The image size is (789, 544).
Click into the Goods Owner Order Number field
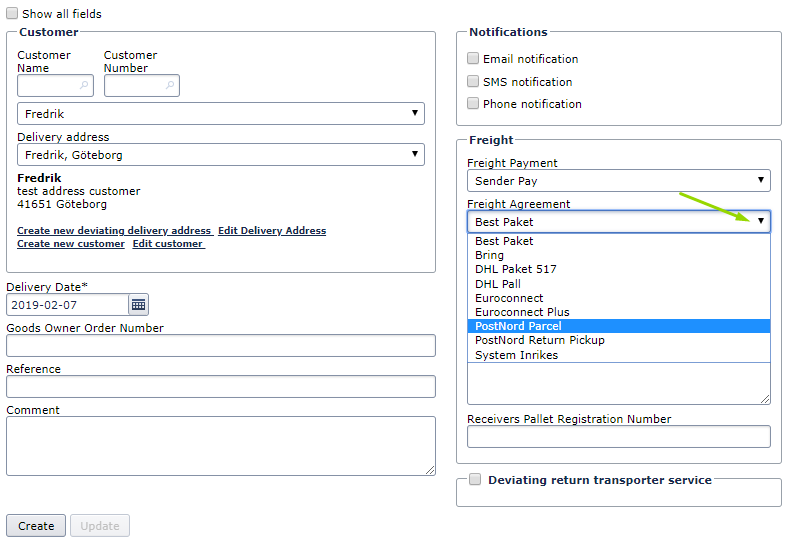coord(220,345)
